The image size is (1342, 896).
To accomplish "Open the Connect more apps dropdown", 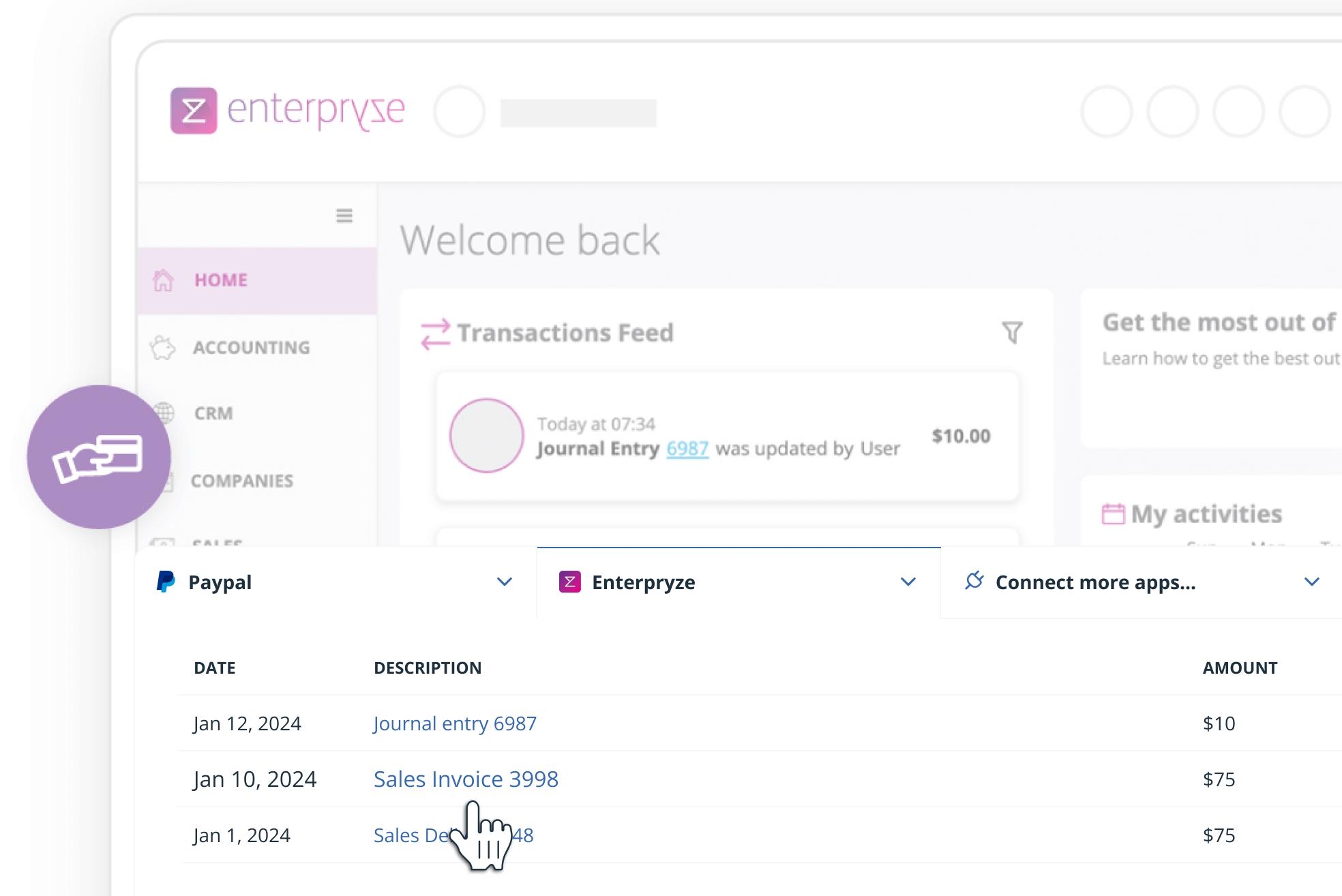I will pyautogui.click(x=1311, y=582).
